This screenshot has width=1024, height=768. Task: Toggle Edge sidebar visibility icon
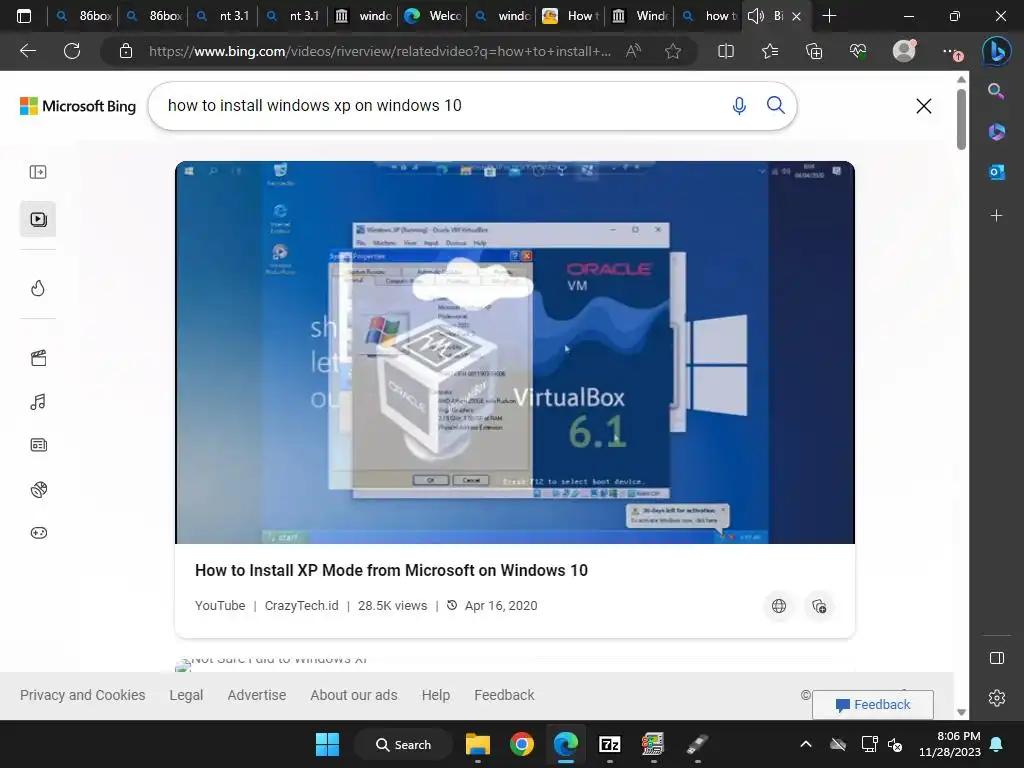tap(997, 658)
